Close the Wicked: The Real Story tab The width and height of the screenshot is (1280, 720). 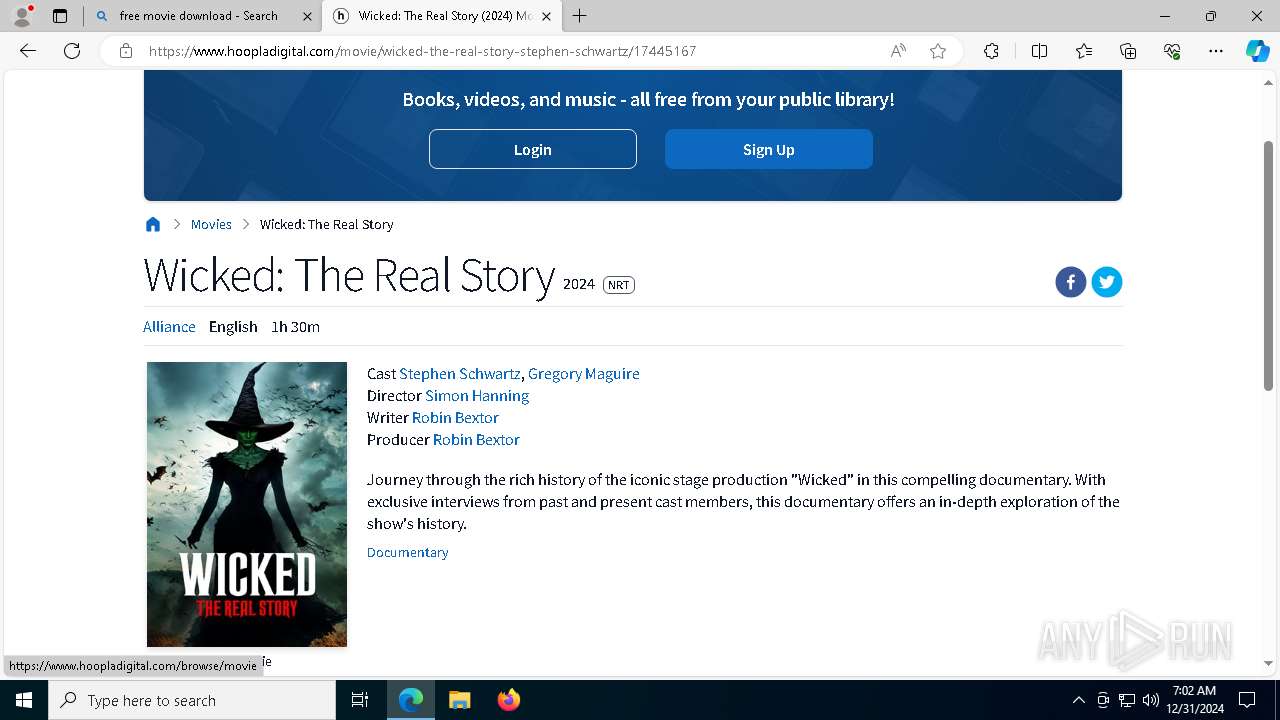(x=546, y=16)
